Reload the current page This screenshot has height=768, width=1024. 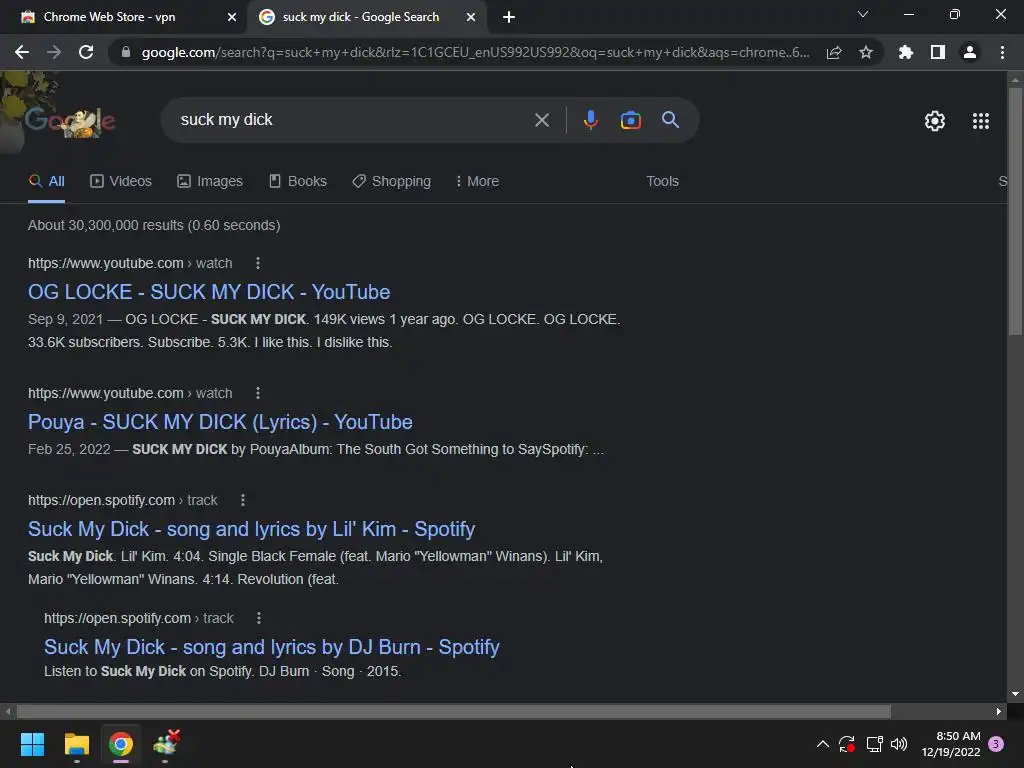(x=86, y=52)
